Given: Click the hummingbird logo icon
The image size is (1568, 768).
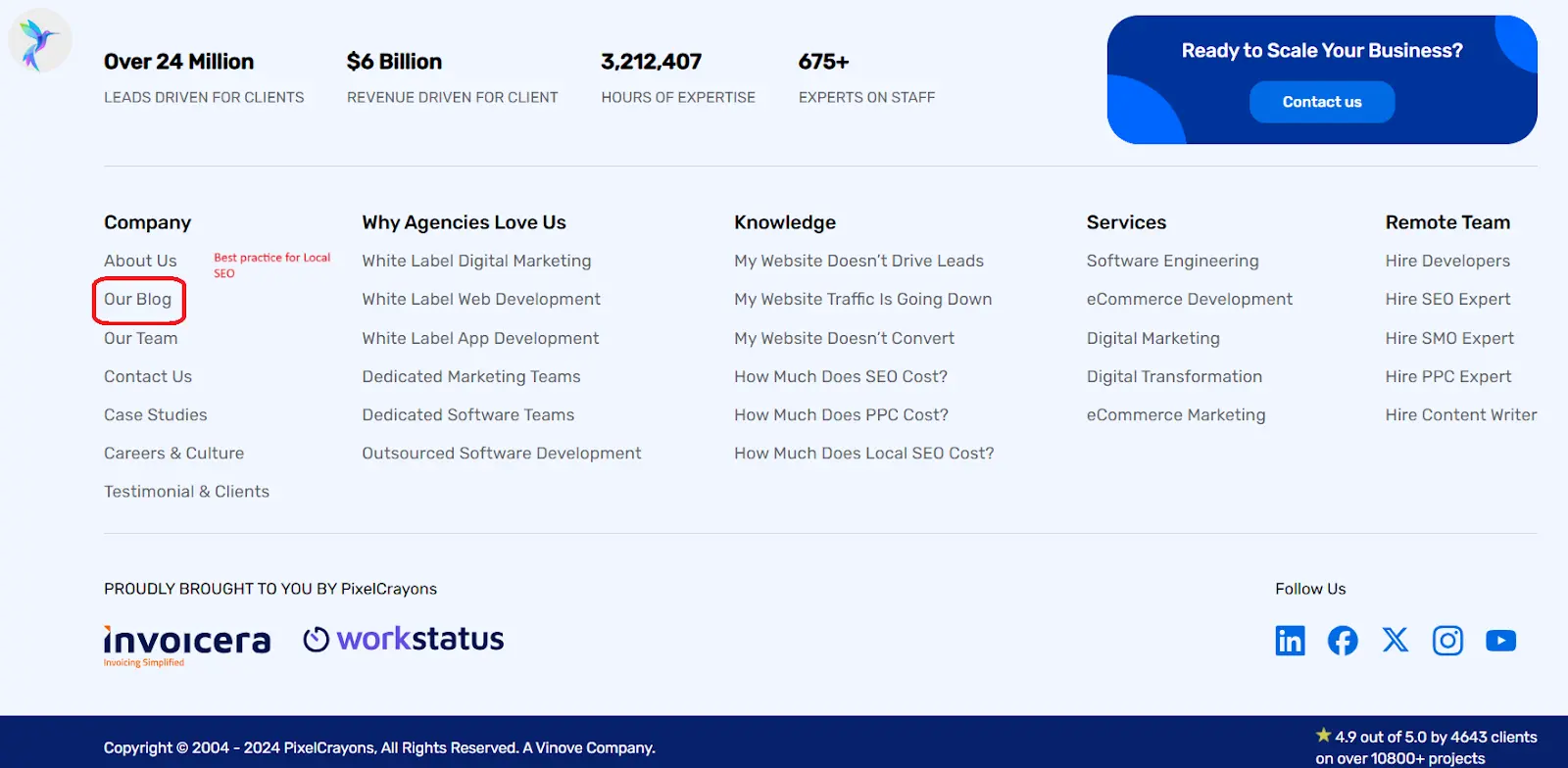Looking at the screenshot, I should [39, 43].
